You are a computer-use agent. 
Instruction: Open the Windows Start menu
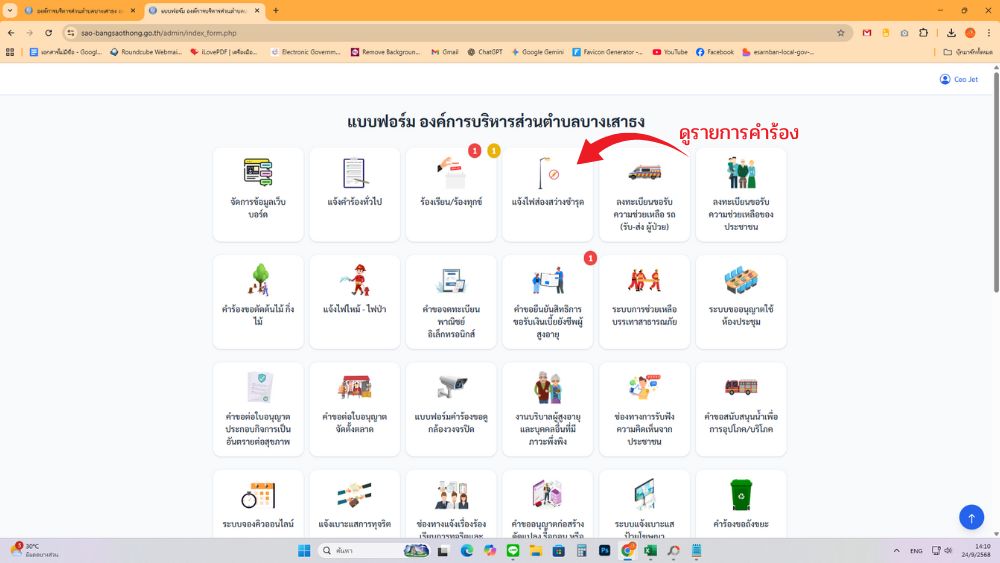pos(304,550)
